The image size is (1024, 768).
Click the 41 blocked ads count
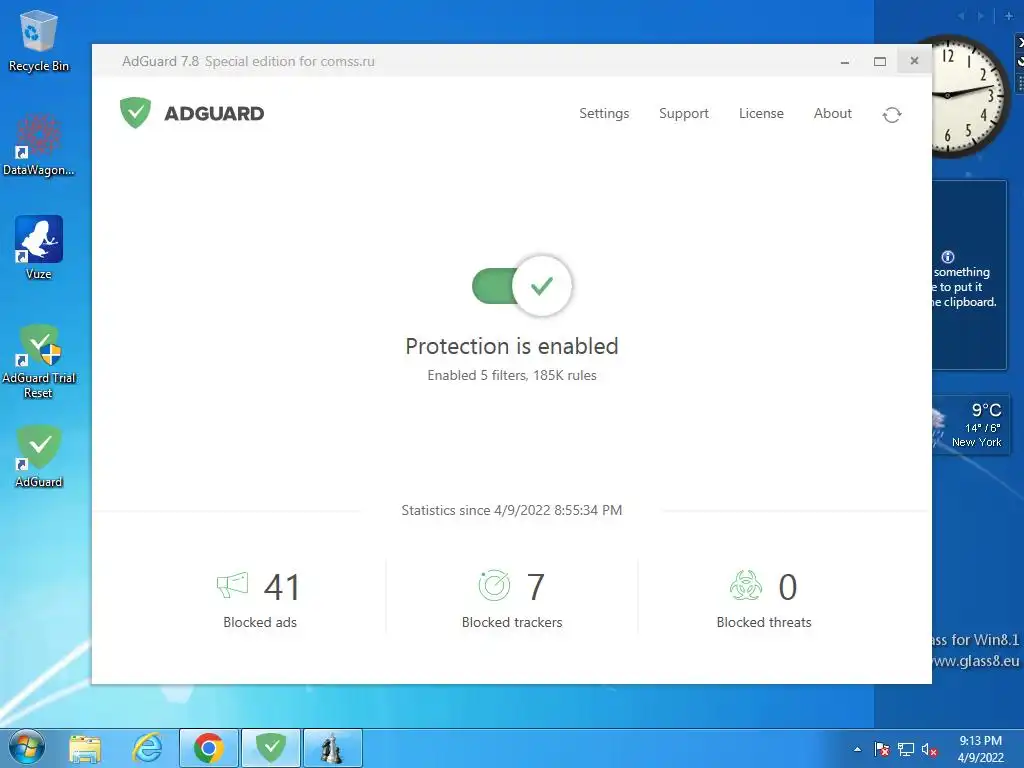pyautogui.click(x=281, y=587)
